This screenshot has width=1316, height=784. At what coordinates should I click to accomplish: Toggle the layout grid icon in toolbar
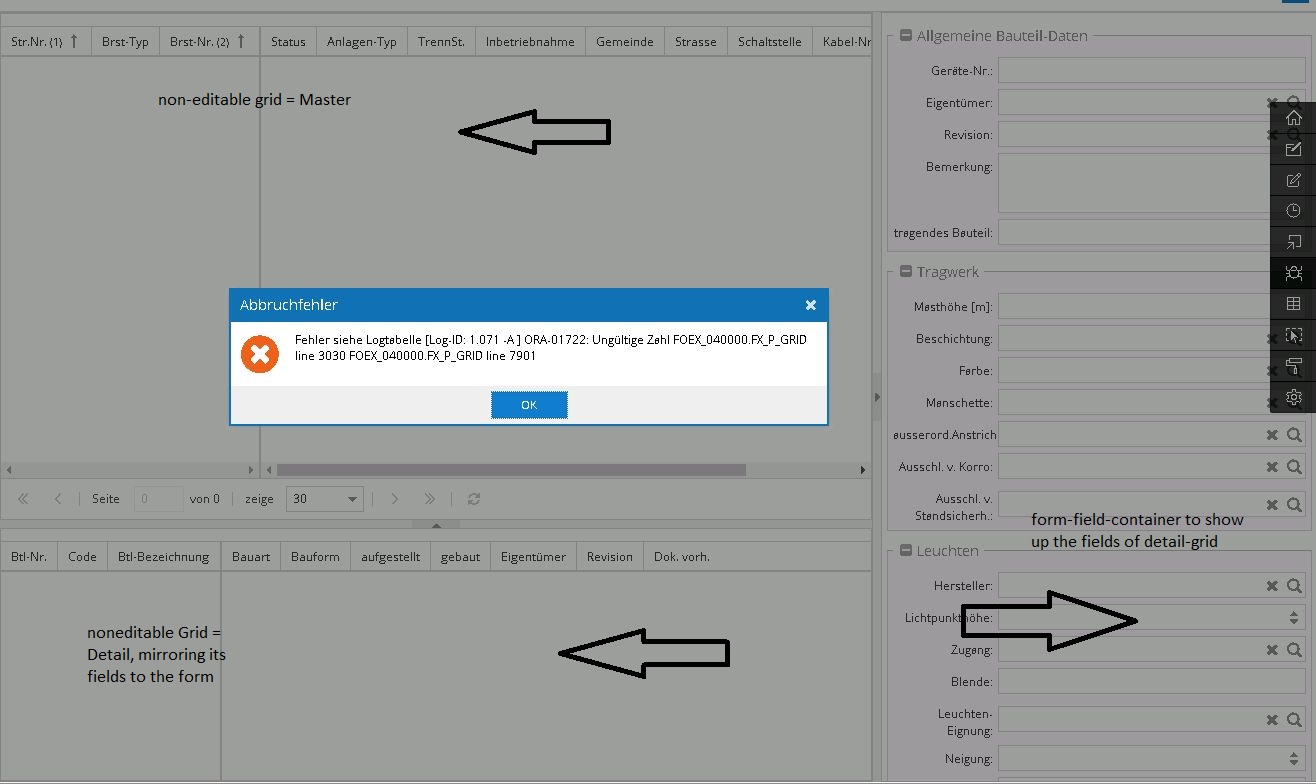coord(1293,304)
